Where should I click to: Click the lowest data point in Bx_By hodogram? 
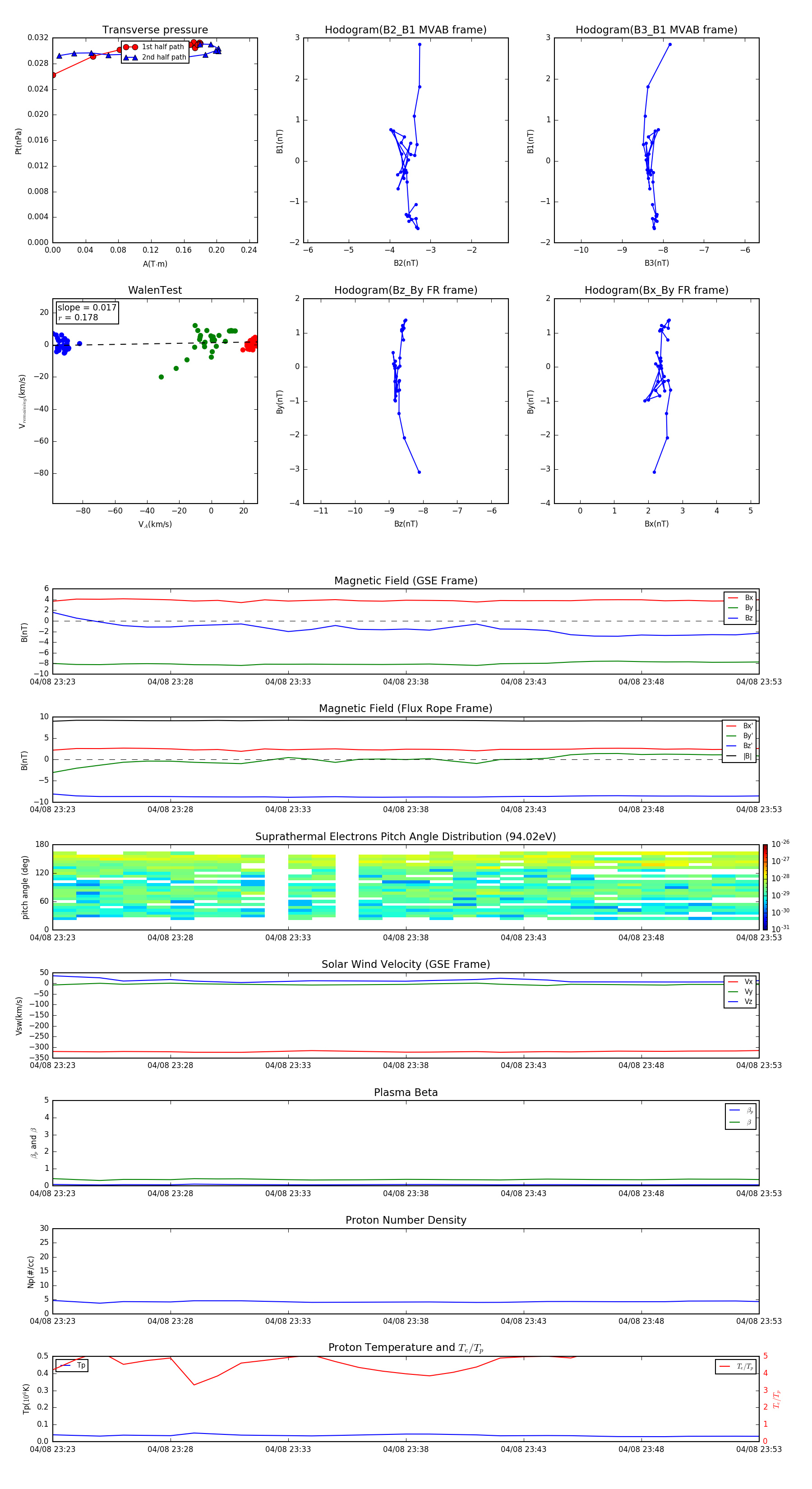pos(654,472)
